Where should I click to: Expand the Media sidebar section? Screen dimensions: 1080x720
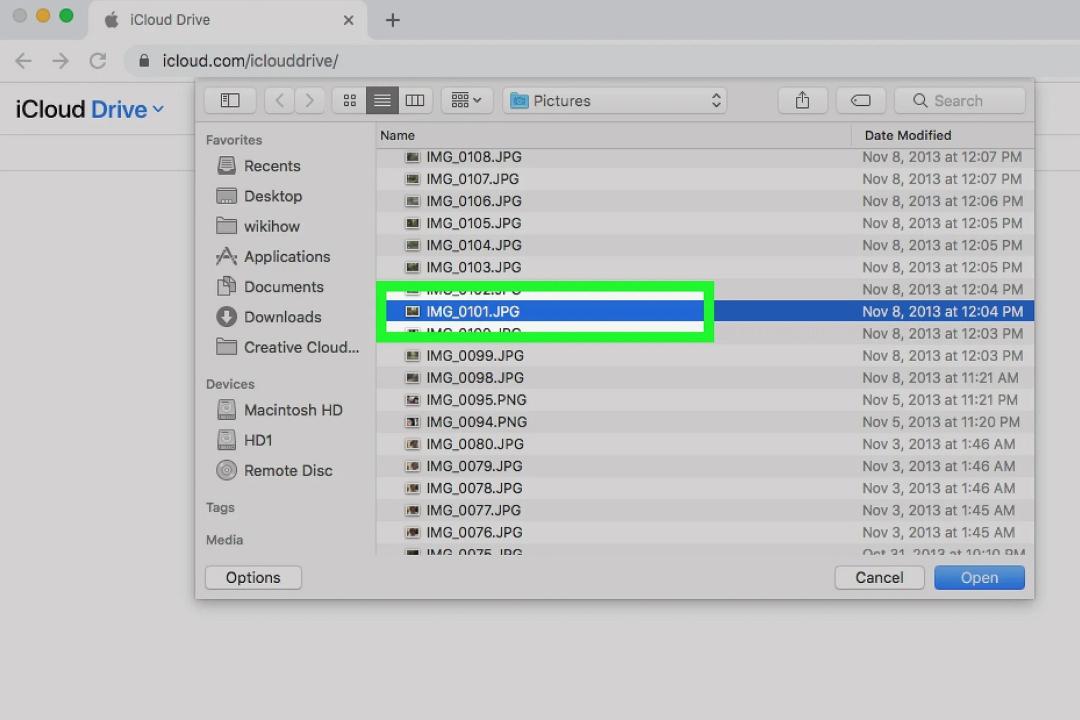tap(225, 540)
